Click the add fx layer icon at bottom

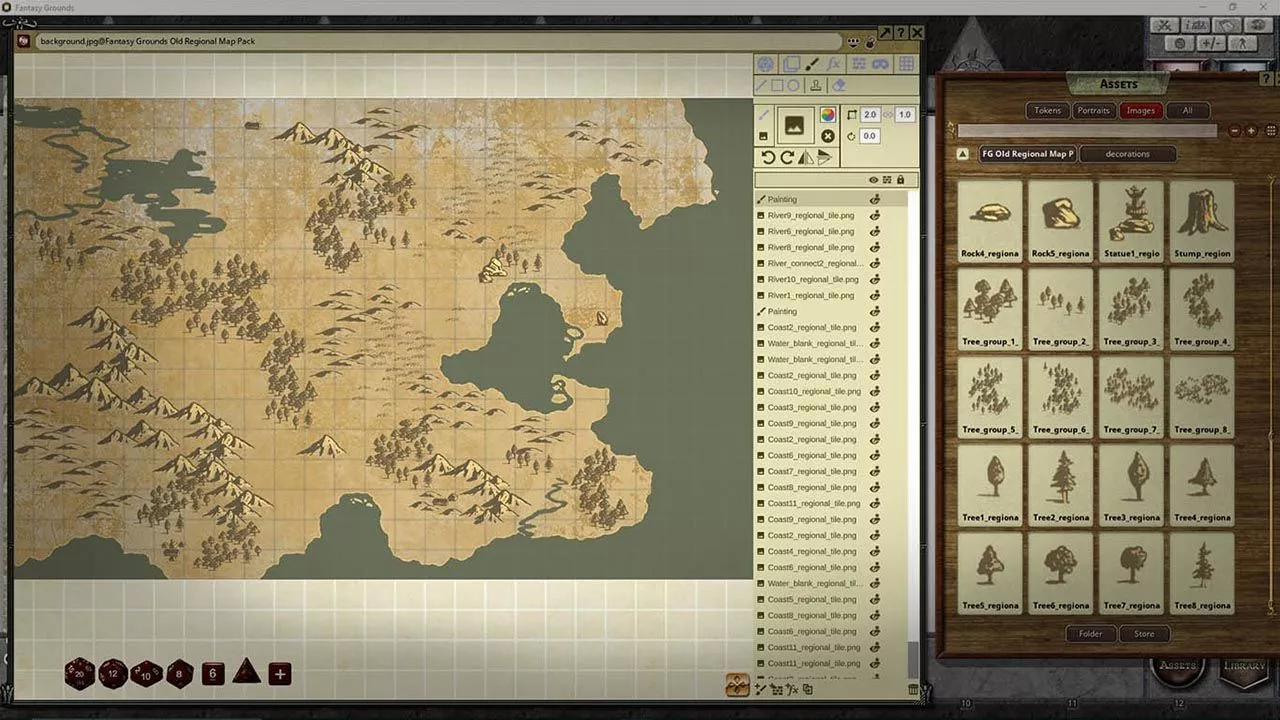tap(793, 689)
